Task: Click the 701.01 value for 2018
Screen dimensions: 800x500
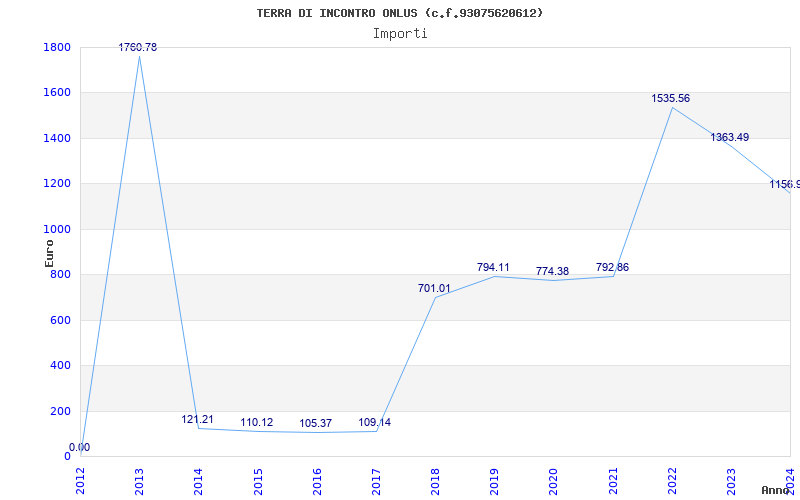Action: 434,289
